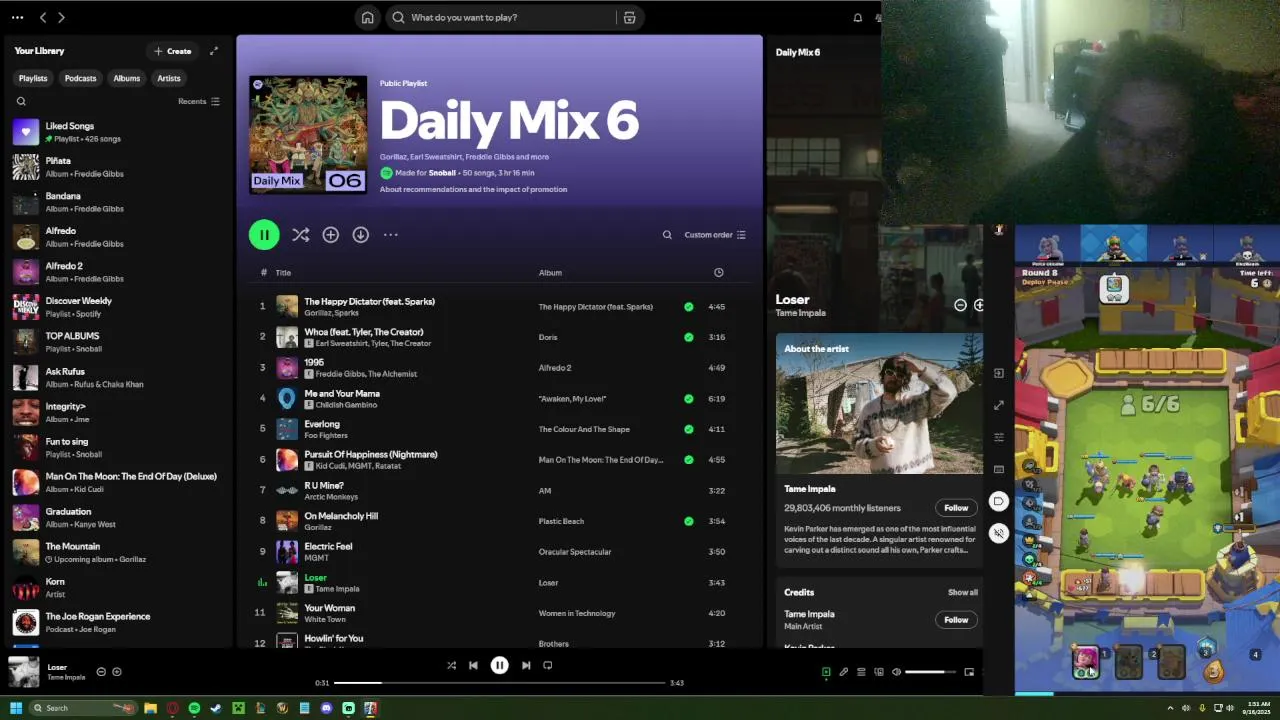The height and width of the screenshot is (720, 1280).
Task: Pause the song from bottom player bar
Action: coord(499,665)
